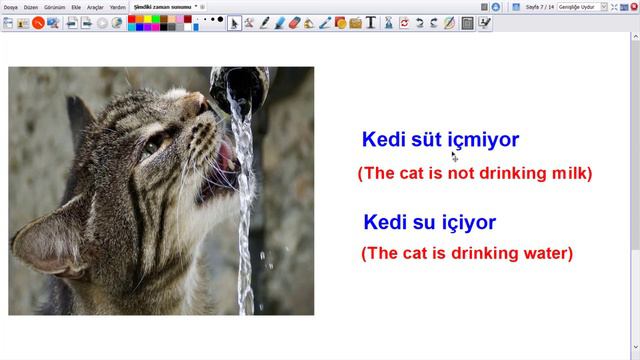This screenshot has width=640, height=360.
Task: Close the 'Şimdiki zaman sunumu' tab
Action: click(x=202, y=7)
